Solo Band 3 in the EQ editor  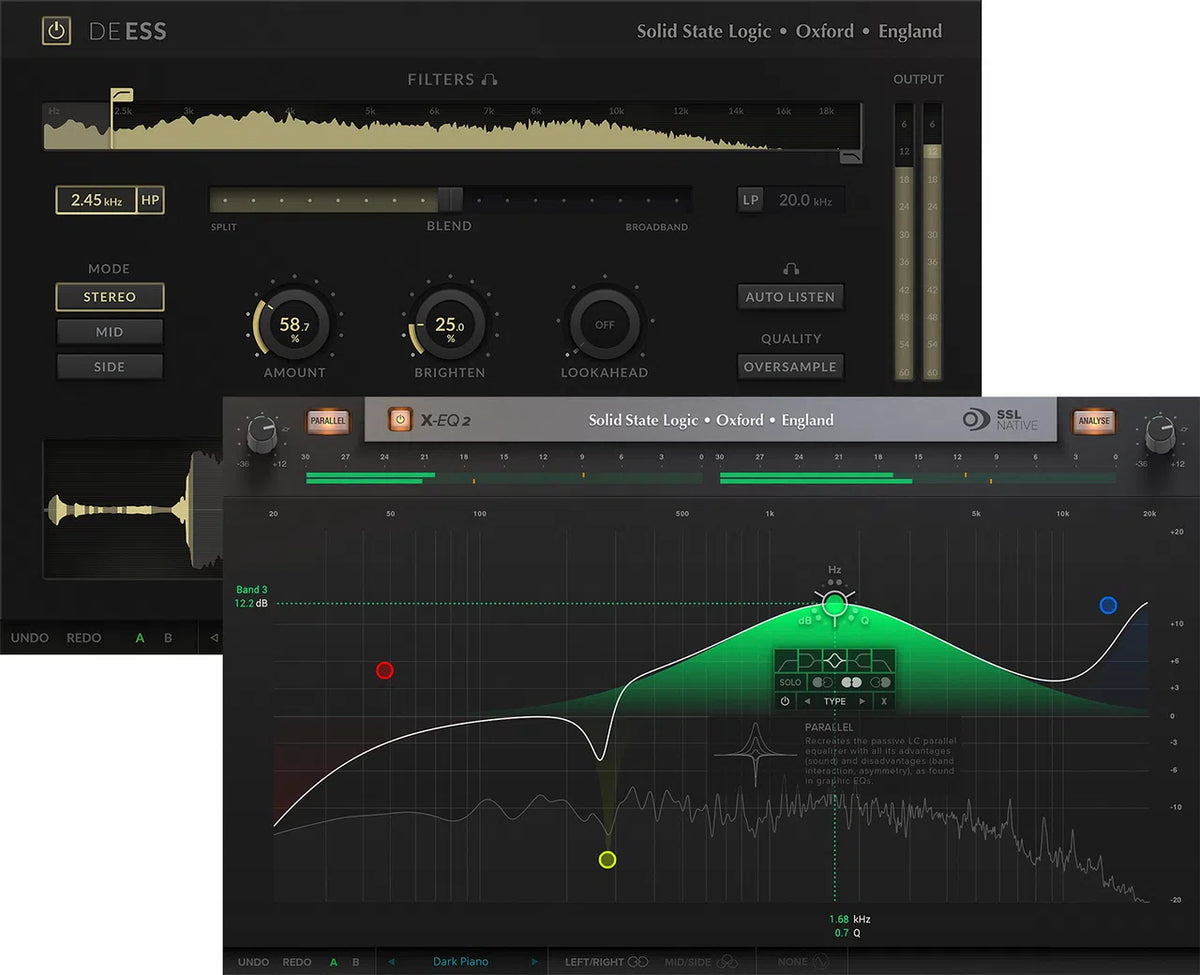coord(790,681)
